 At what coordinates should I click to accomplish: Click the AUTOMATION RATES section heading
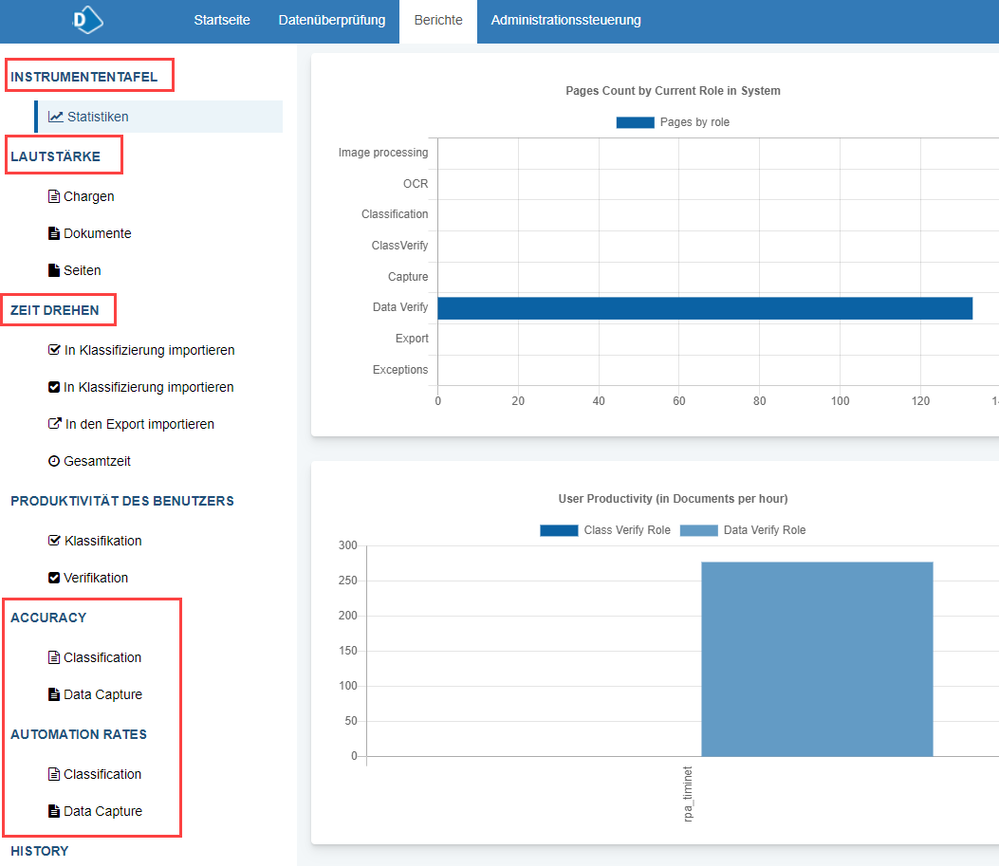click(x=78, y=734)
